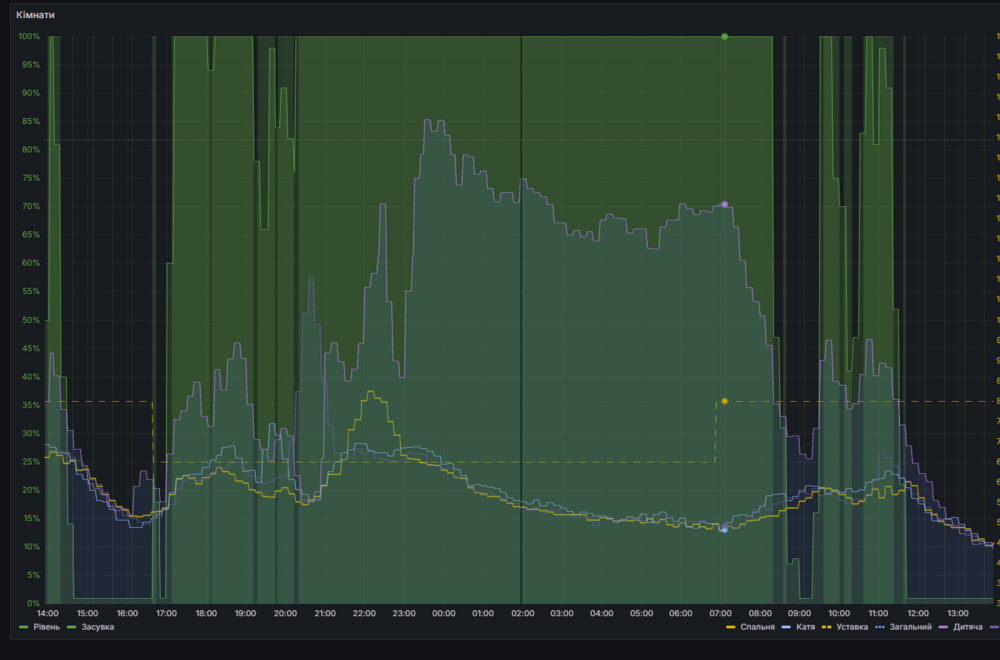Click the dotted blue Загальний legend icon

tap(880, 627)
